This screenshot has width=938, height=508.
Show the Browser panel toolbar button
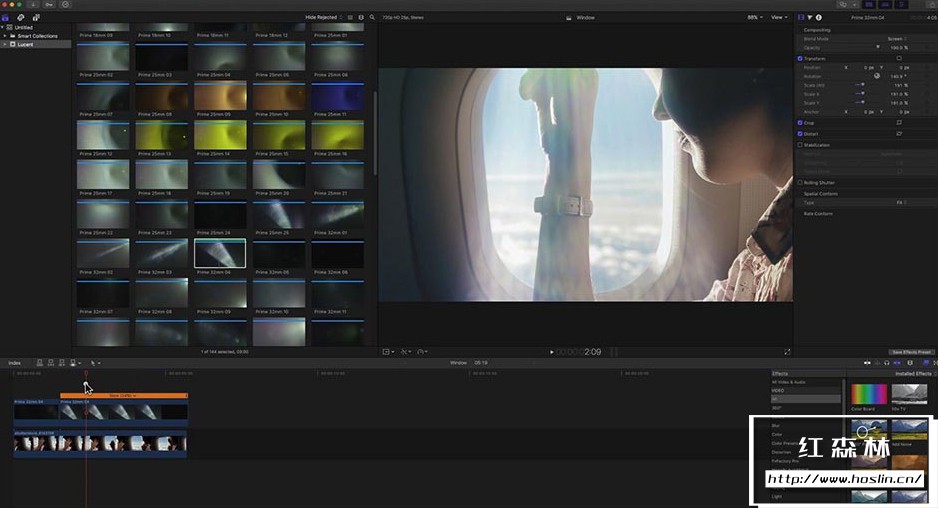[869, 4]
